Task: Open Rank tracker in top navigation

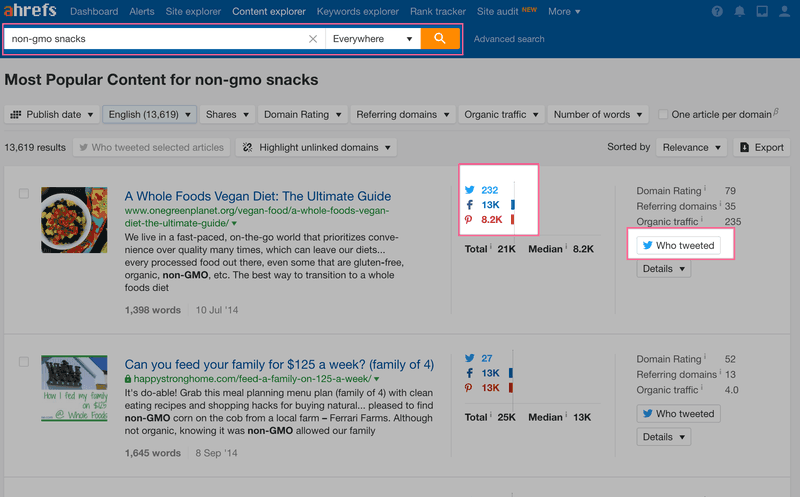Action: click(438, 11)
